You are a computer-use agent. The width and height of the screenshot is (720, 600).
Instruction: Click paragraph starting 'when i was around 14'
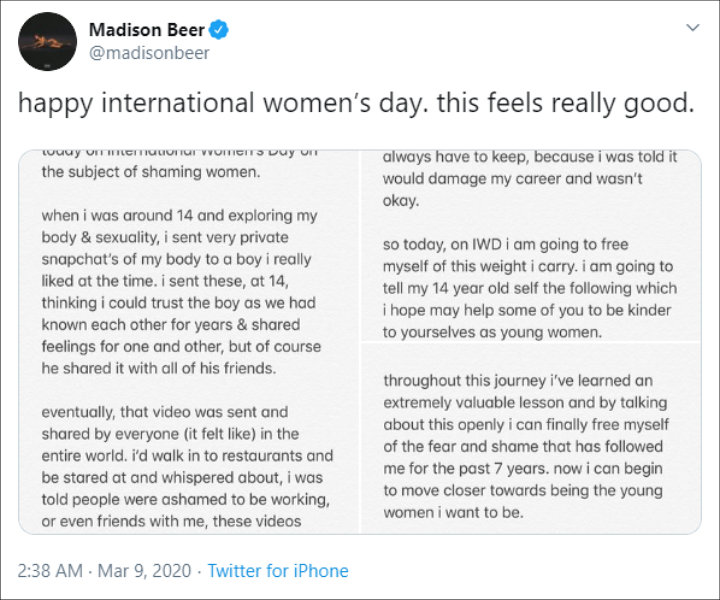click(x=181, y=292)
